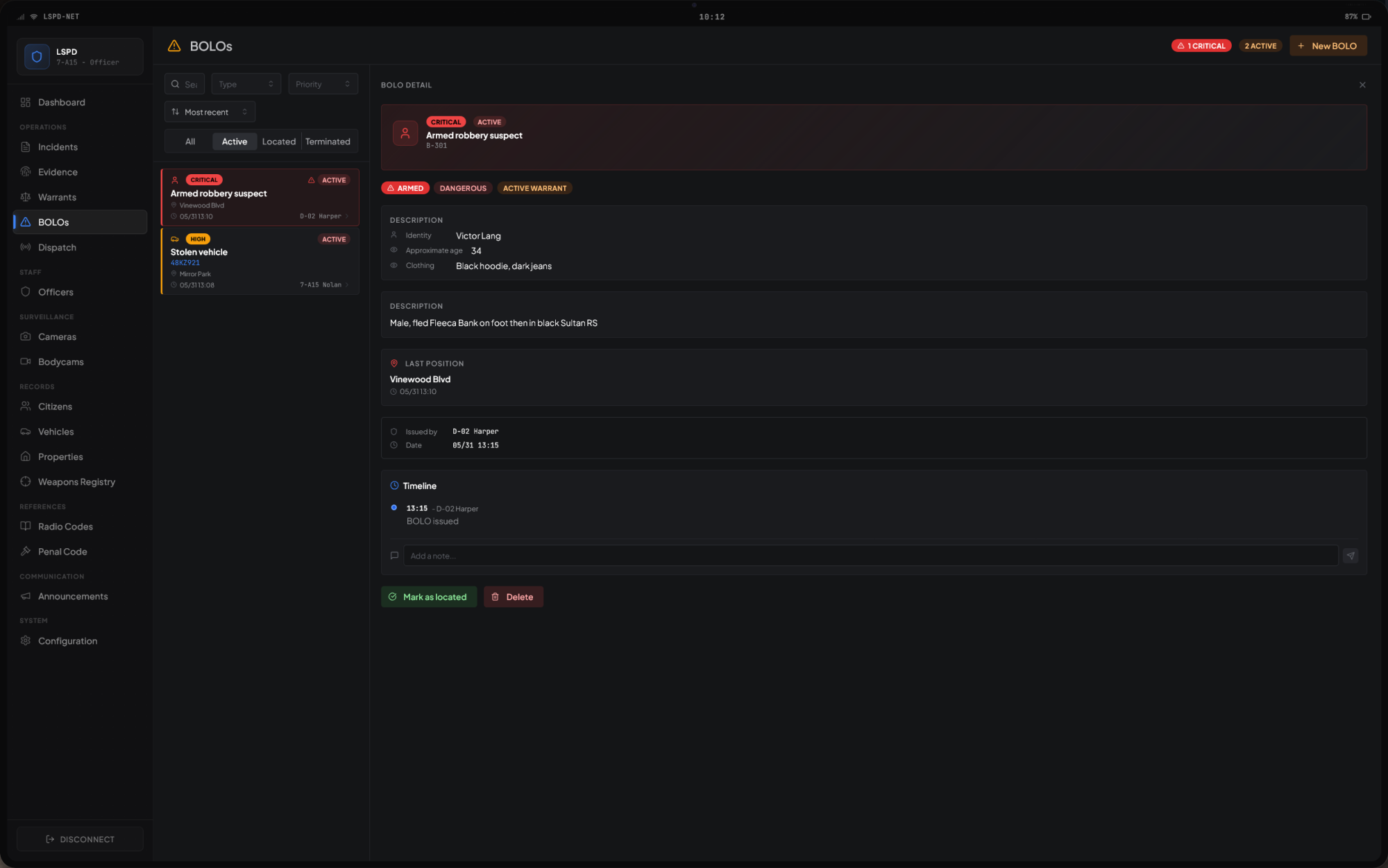Click issued by D-02 Harper
The height and width of the screenshot is (868, 1388).
point(475,432)
